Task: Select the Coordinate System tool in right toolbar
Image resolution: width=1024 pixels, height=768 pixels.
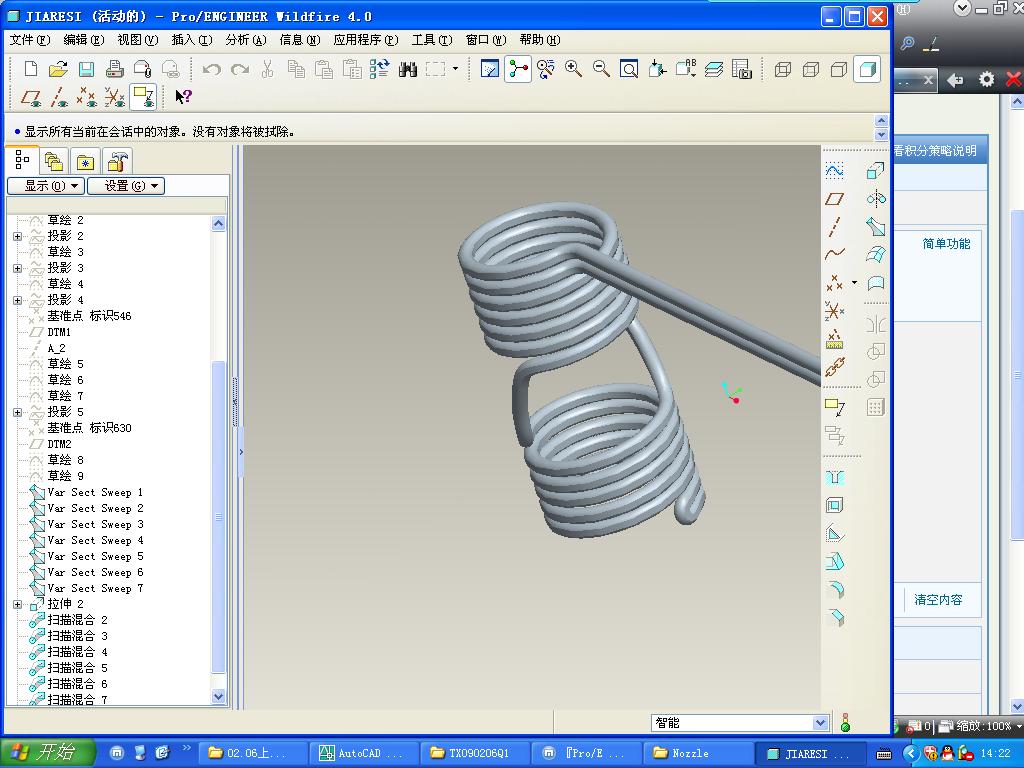Action: click(x=835, y=311)
